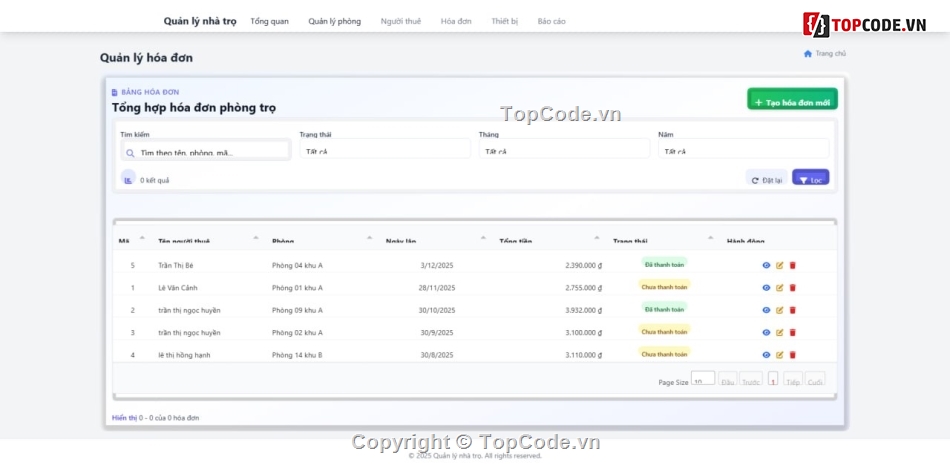
Task: Go to next page with Tiếp
Action: point(793,380)
